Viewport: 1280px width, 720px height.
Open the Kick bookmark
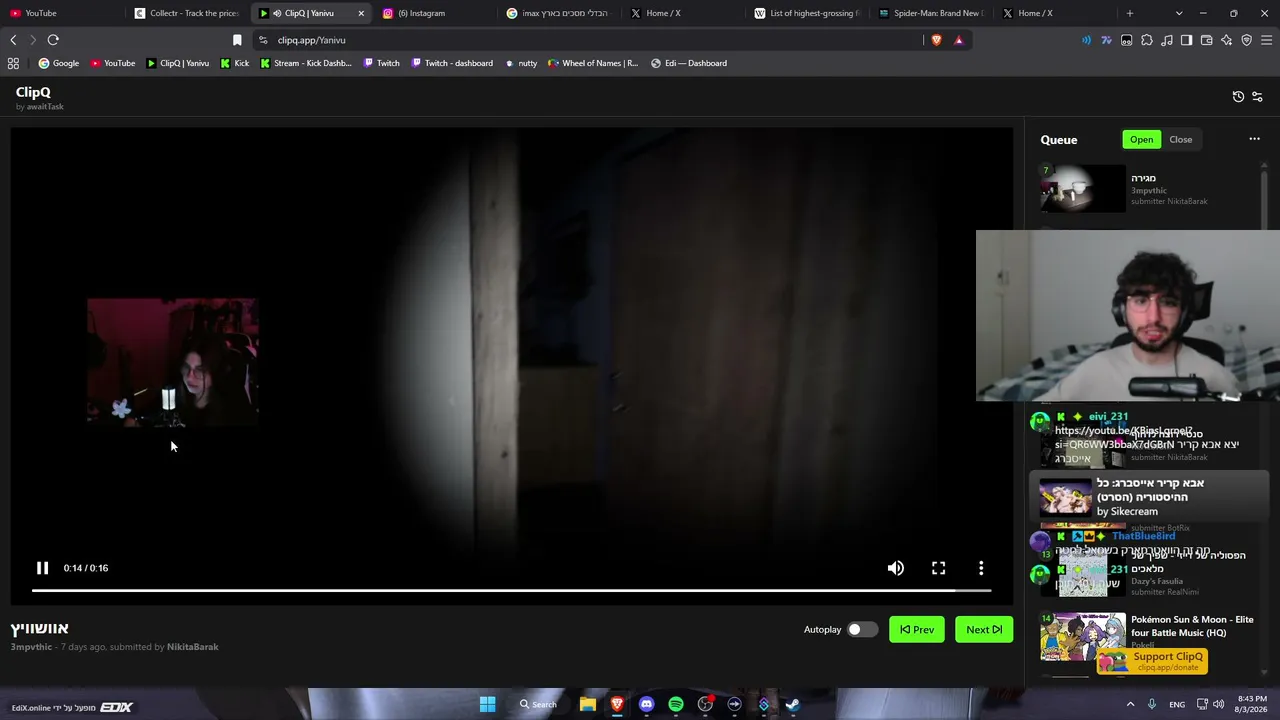click(x=235, y=63)
